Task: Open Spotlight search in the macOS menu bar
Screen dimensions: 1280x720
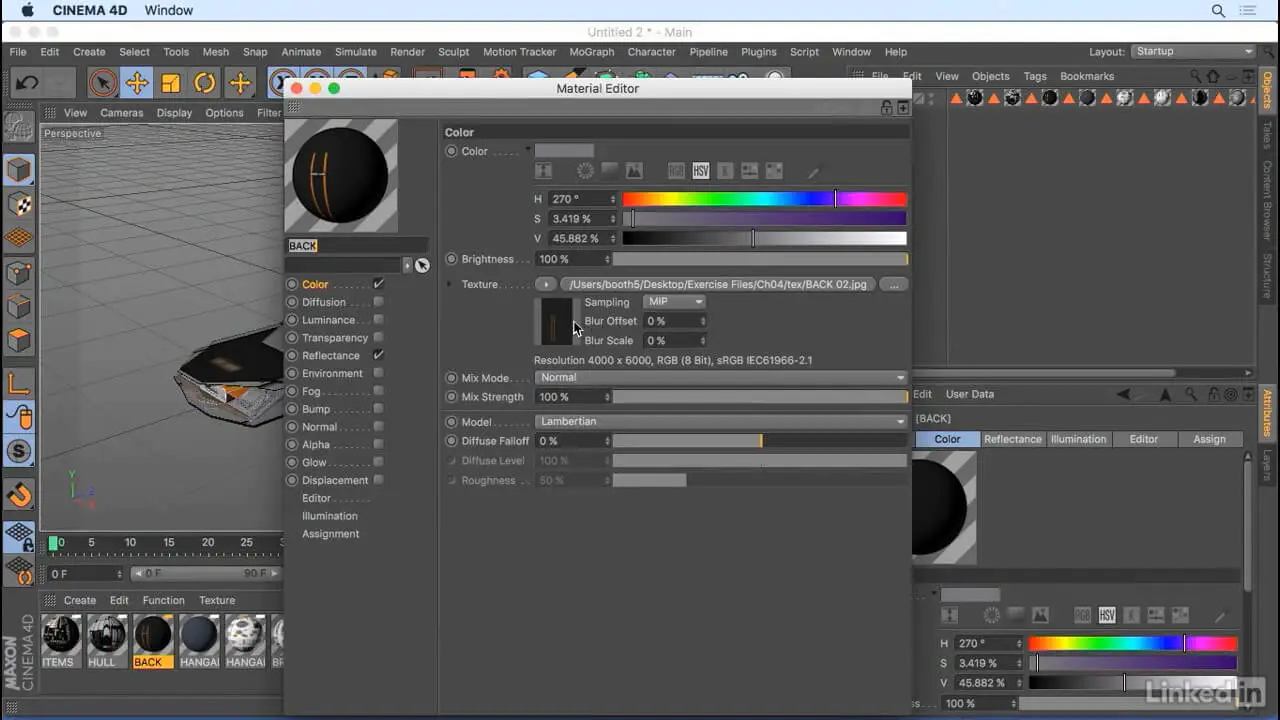Action: click(1218, 10)
